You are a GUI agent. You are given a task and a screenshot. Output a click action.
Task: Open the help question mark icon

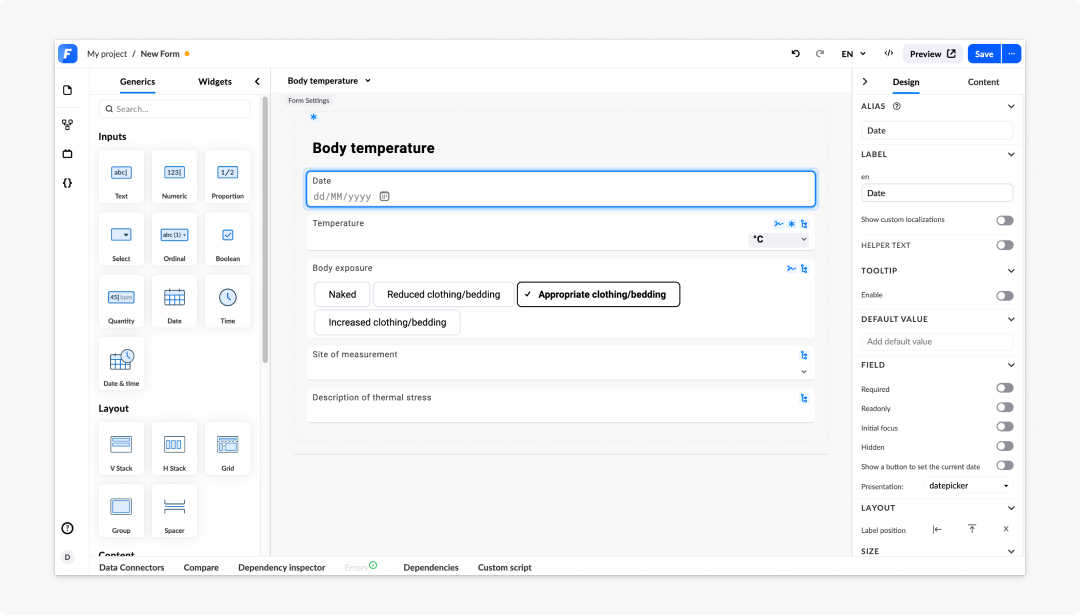tap(68, 528)
